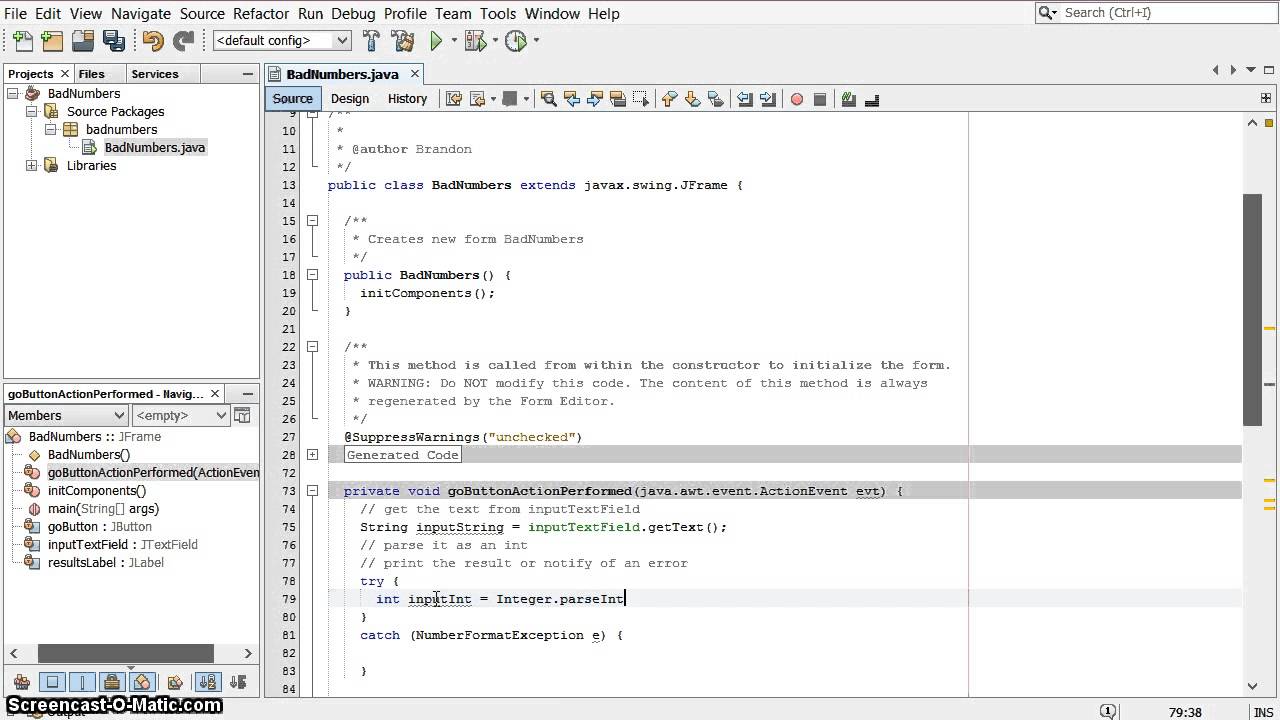The width and height of the screenshot is (1280, 720).
Task: Click Stop Macro Recording icon
Action: click(820, 99)
